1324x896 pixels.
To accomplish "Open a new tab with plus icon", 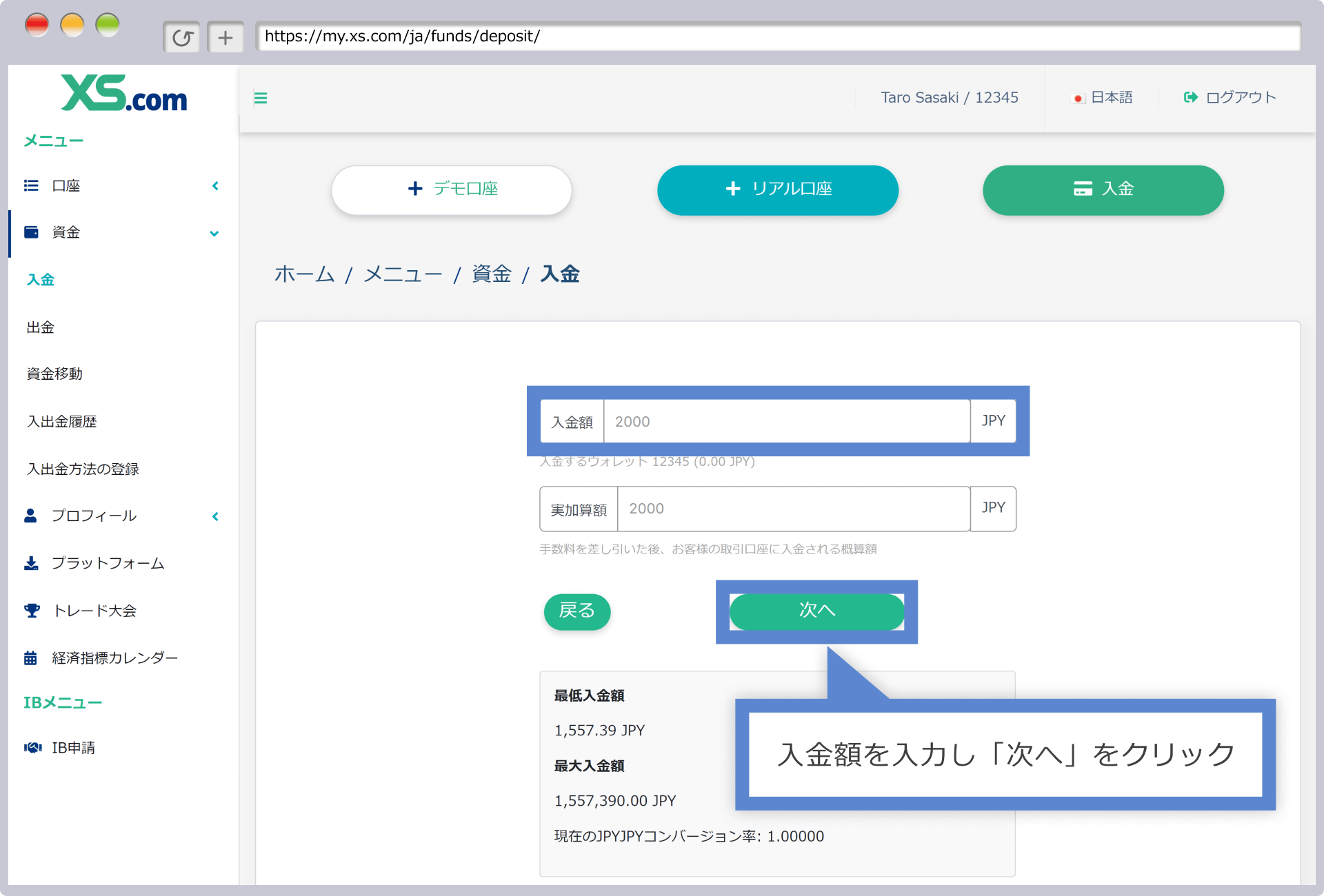I will click(x=225, y=37).
